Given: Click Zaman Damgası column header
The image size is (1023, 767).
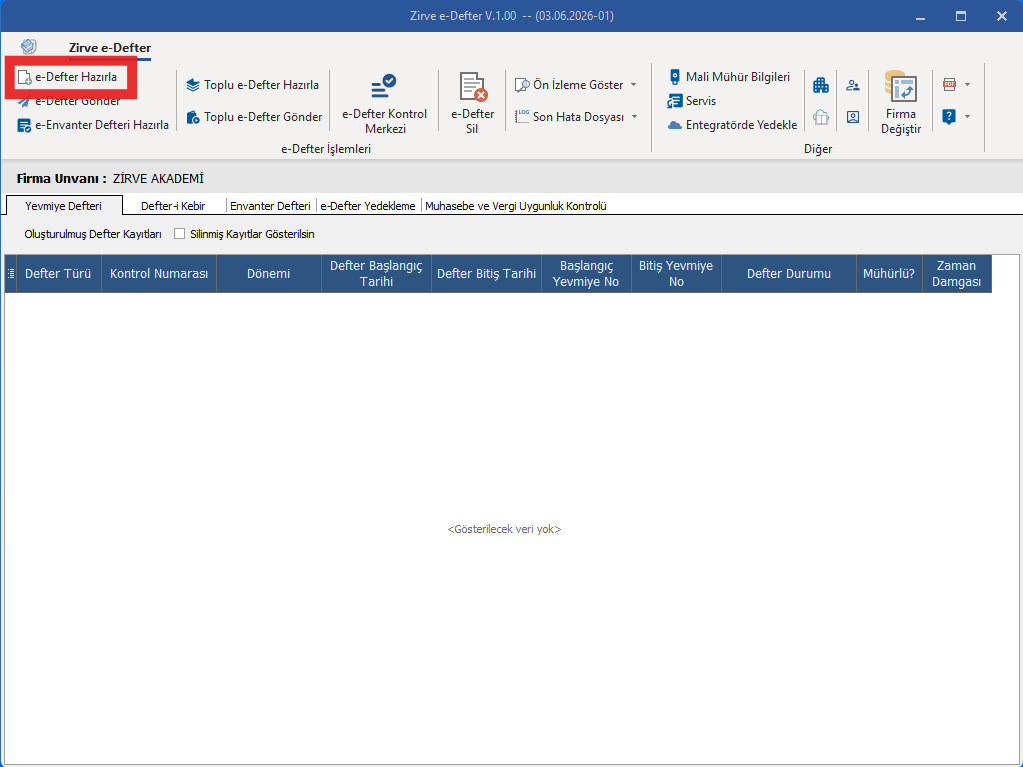Looking at the screenshot, I should coord(956,274).
